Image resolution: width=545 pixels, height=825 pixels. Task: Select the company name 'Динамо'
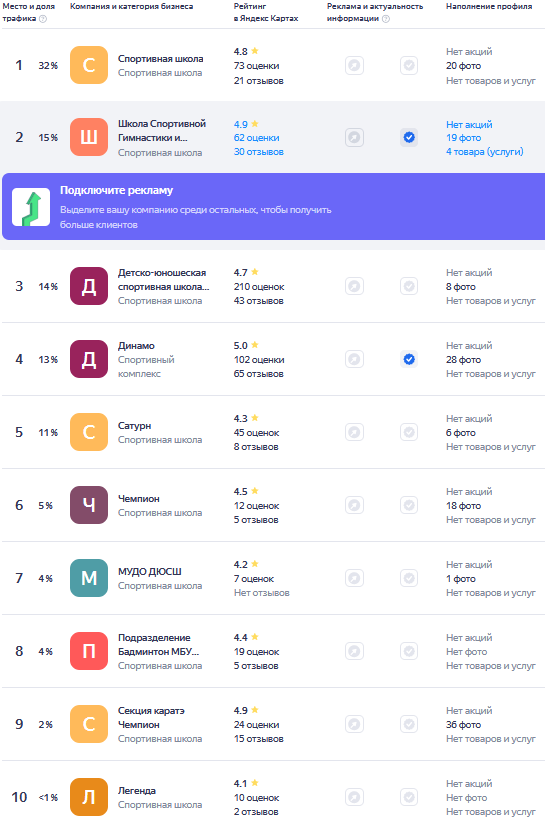point(136,346)
